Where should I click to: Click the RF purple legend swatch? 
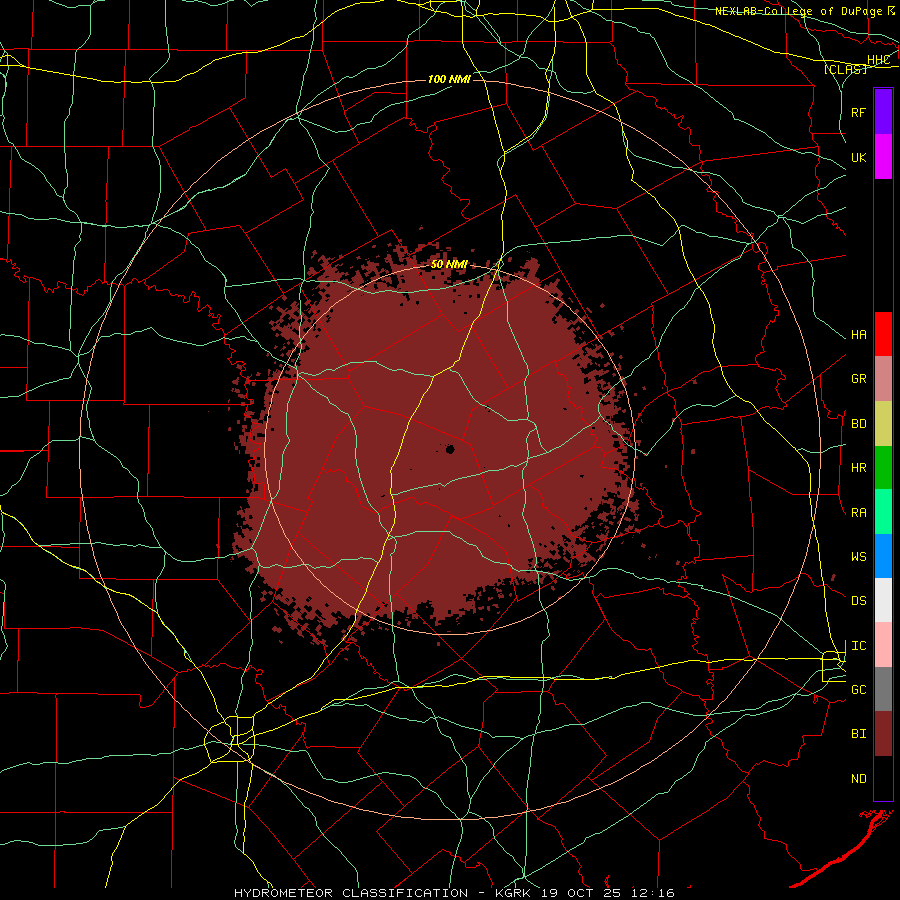click(x=883, y=112)
